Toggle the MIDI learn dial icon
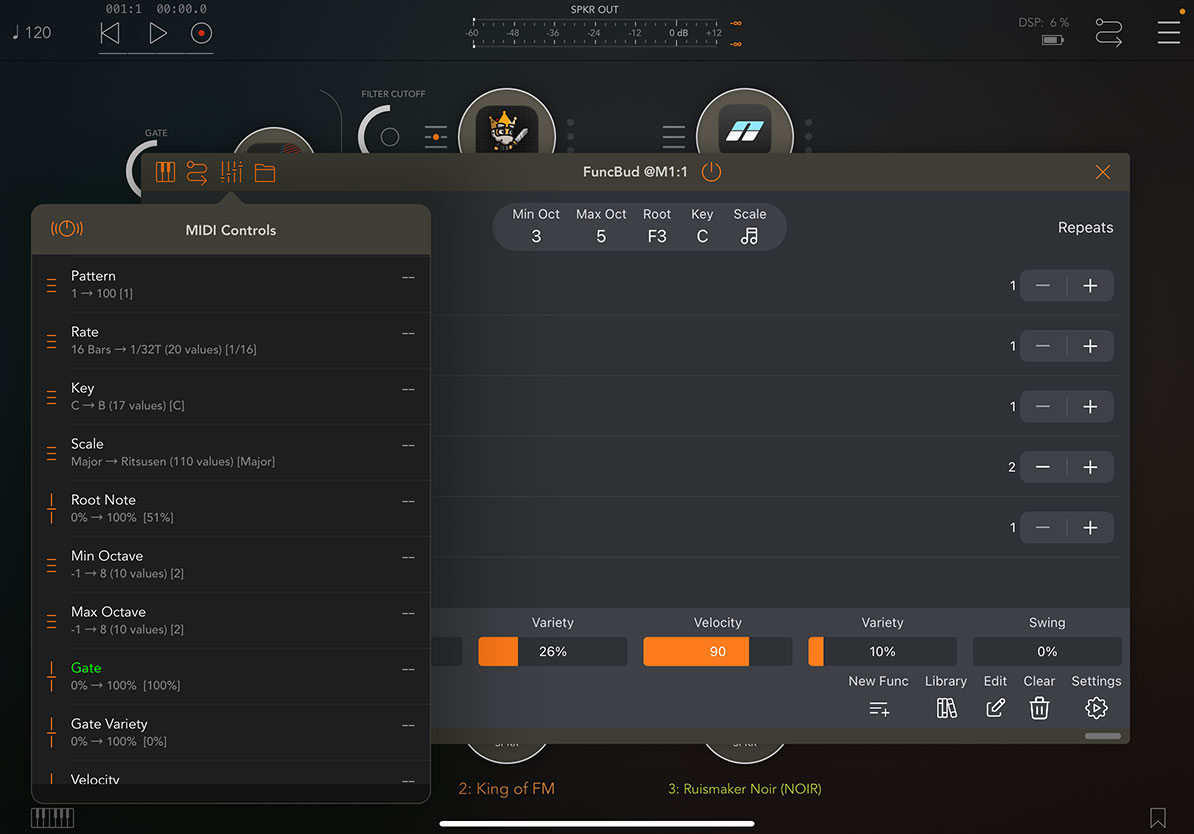 click(67, 228)
